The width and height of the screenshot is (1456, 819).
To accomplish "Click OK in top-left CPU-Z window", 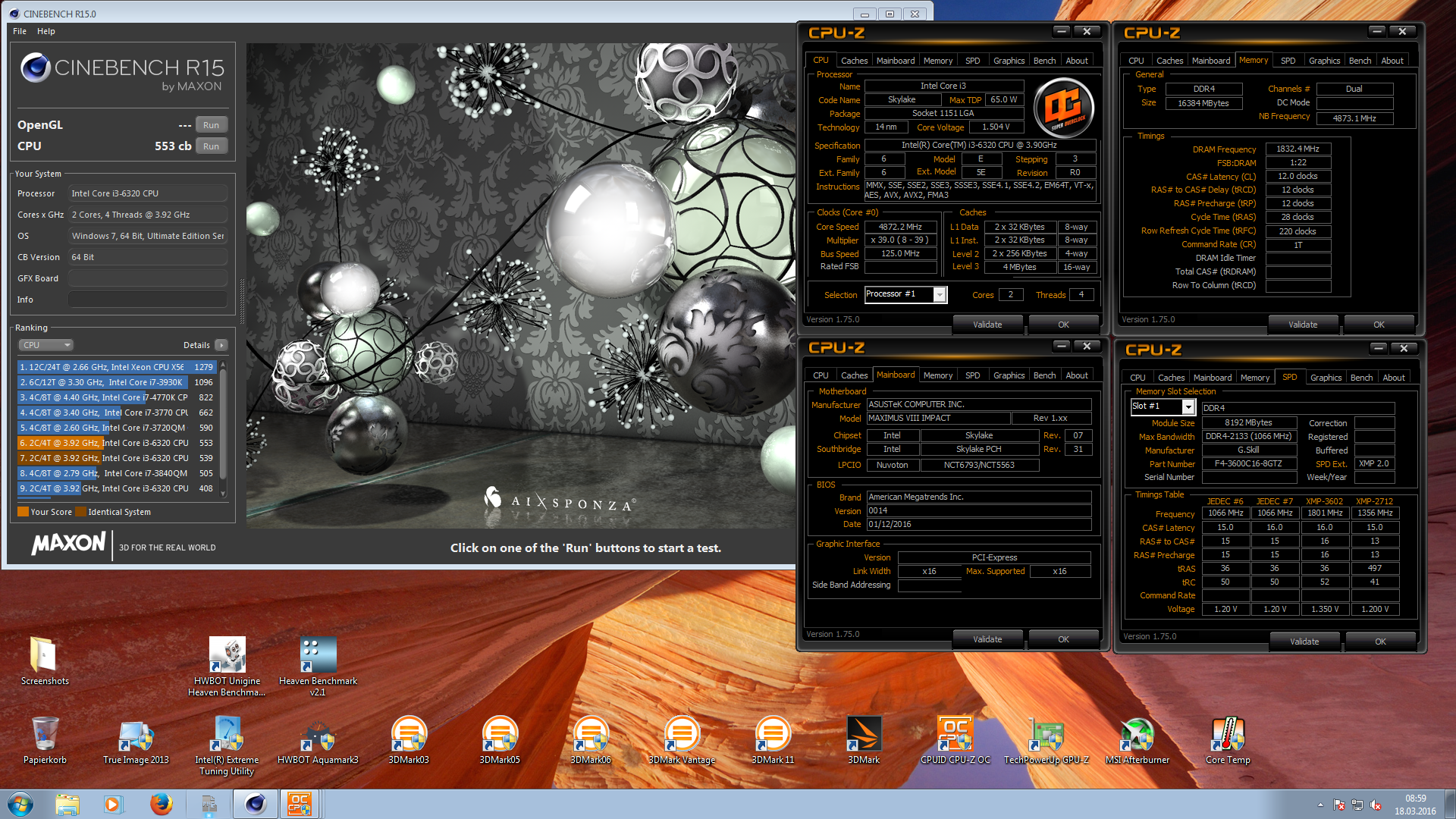I will point(1063,325).
